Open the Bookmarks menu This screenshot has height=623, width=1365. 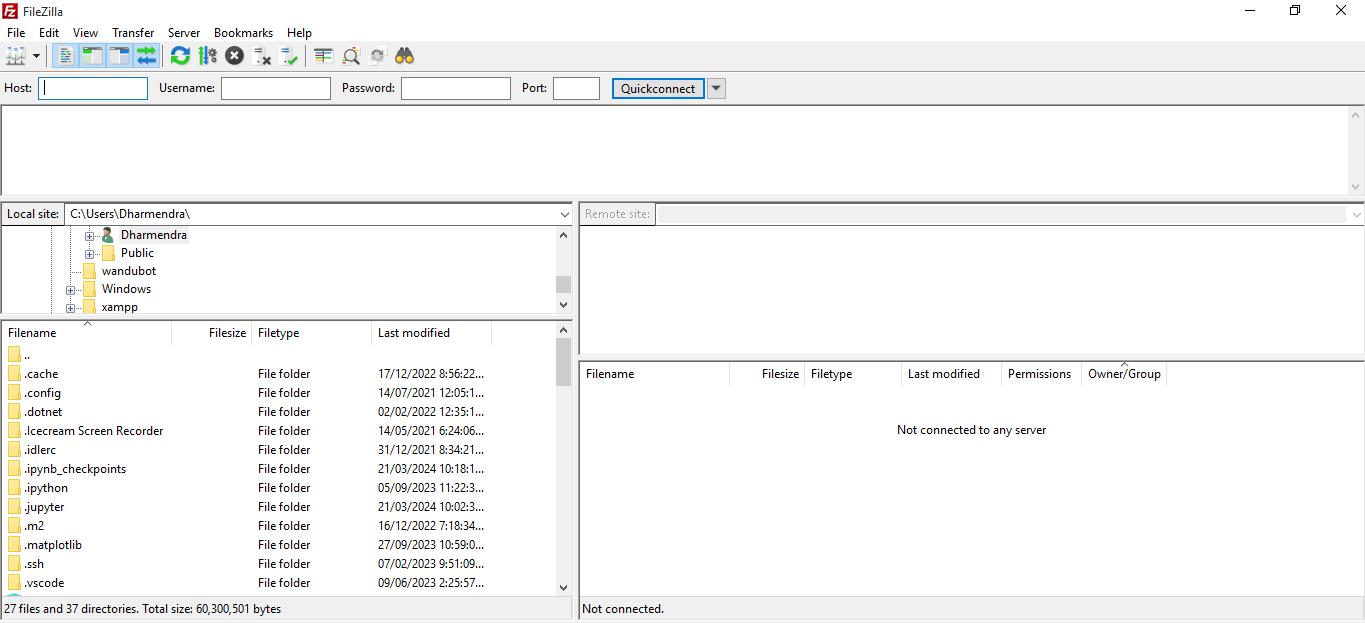(243, 33)
